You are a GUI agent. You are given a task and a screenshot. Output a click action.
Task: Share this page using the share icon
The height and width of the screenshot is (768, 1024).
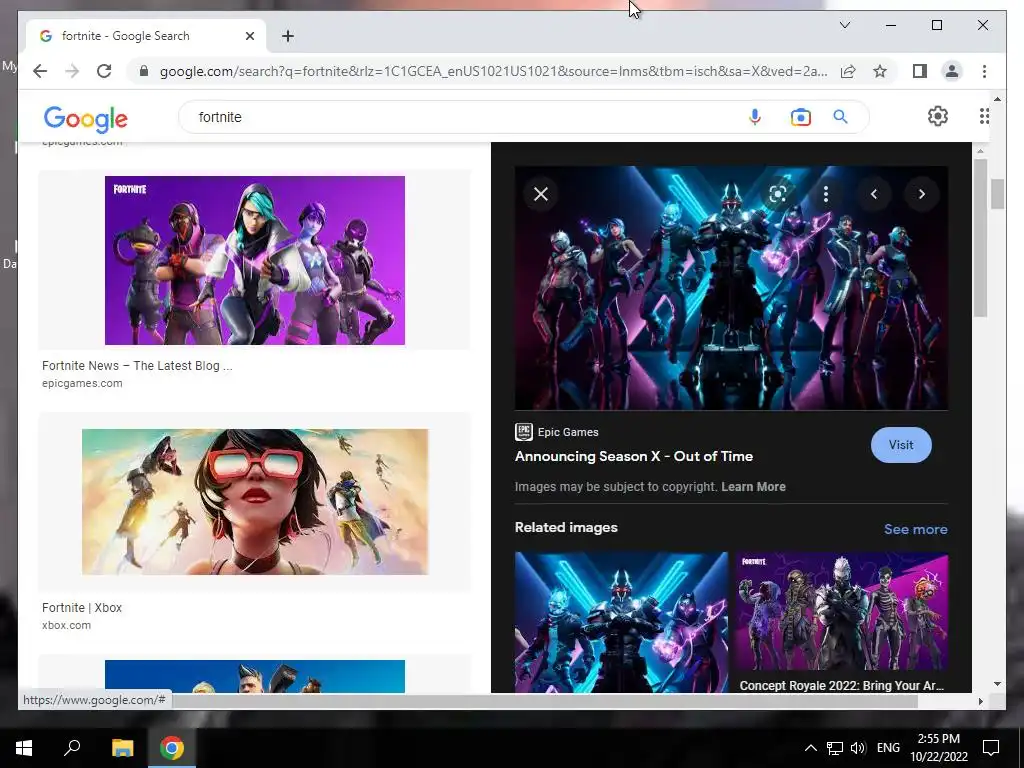848,71
